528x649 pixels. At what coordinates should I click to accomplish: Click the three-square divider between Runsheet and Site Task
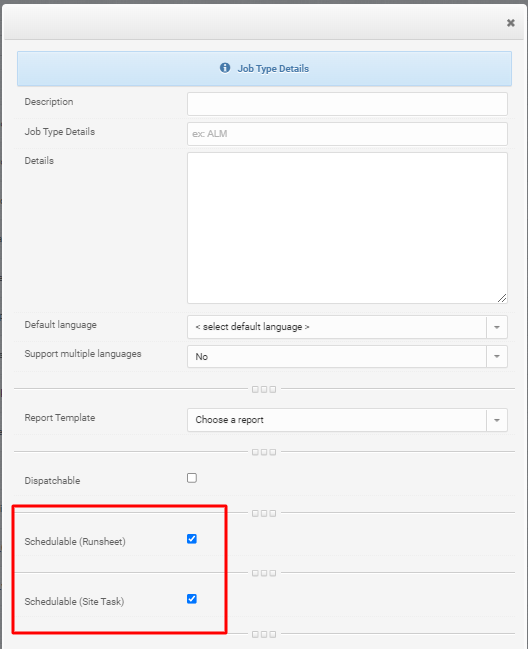tap(264, 573)
